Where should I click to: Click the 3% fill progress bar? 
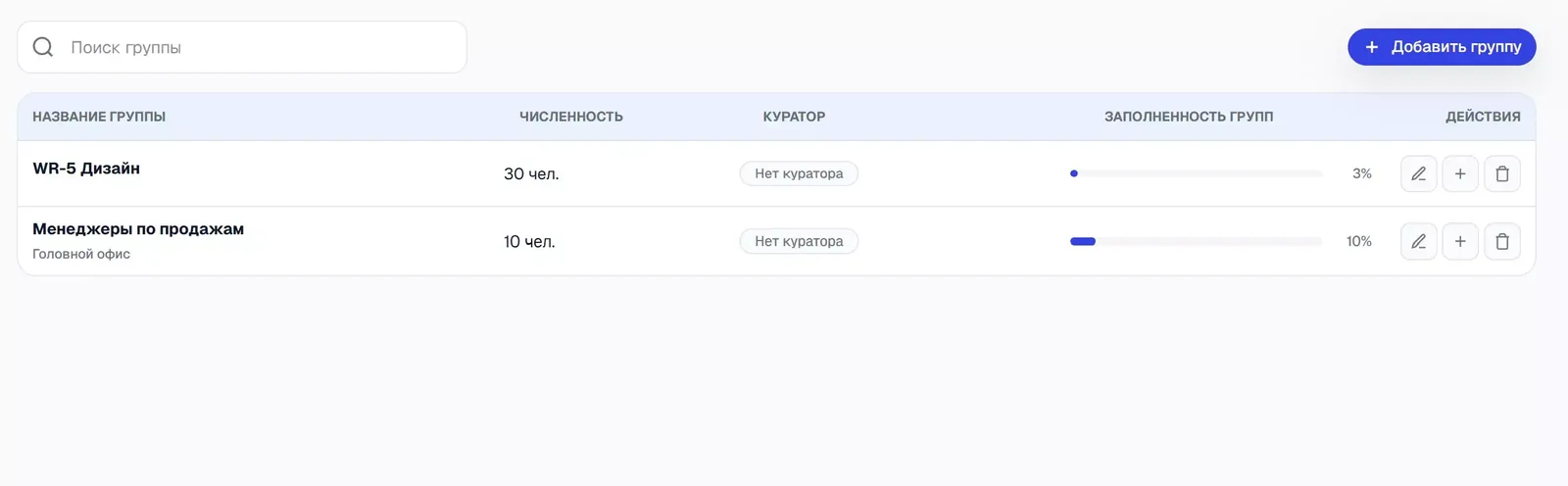1197,173
